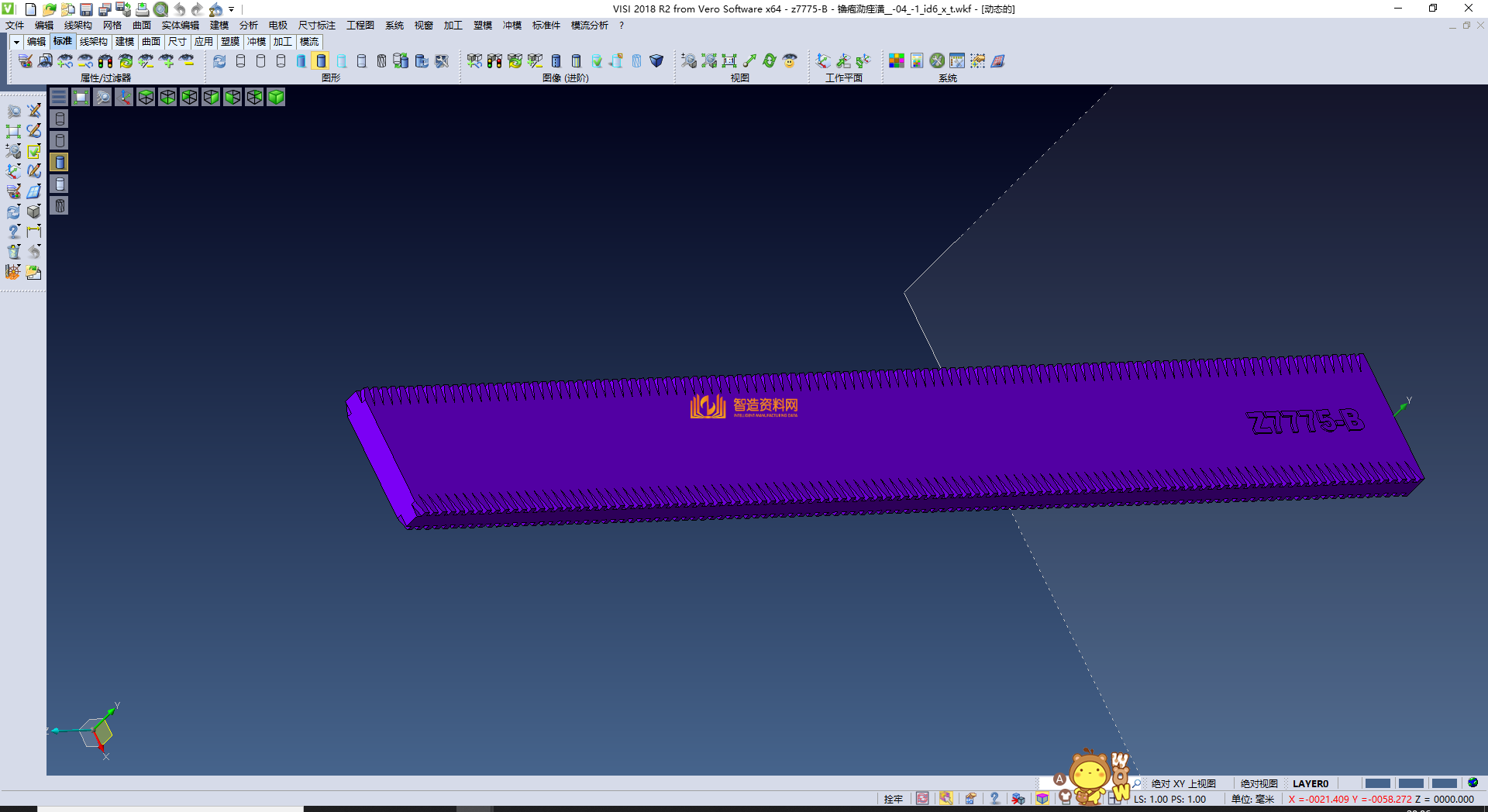Open the 实体编辑 menu
Screen dimensions: 1488x812
pyautogui.click(x=180, y=26)
